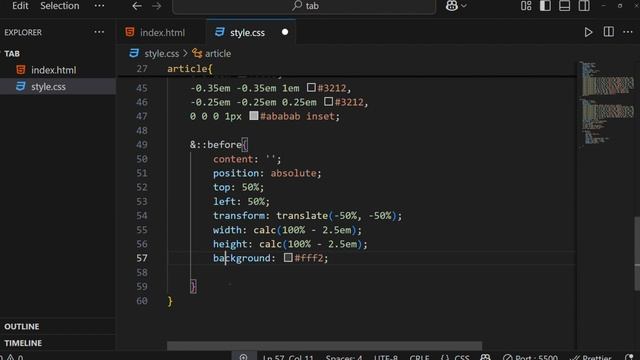Toggle the bottom panel visibility
Viewport: 640px width, 360px height.
click(x=564, y=6)
